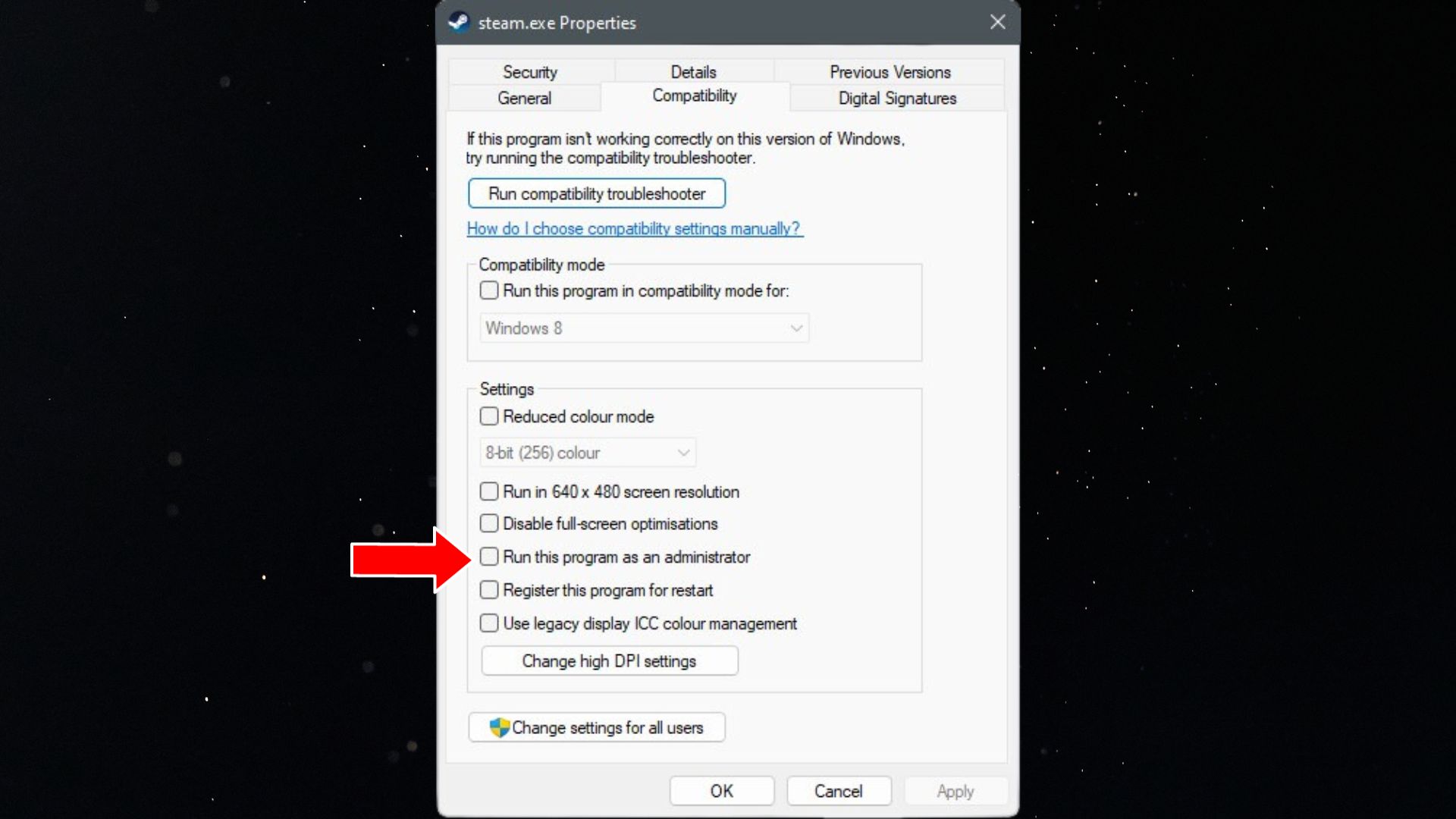Run the compatibility troubleshooter
Screen dimensions: 1456x819
tap(597, 193)
